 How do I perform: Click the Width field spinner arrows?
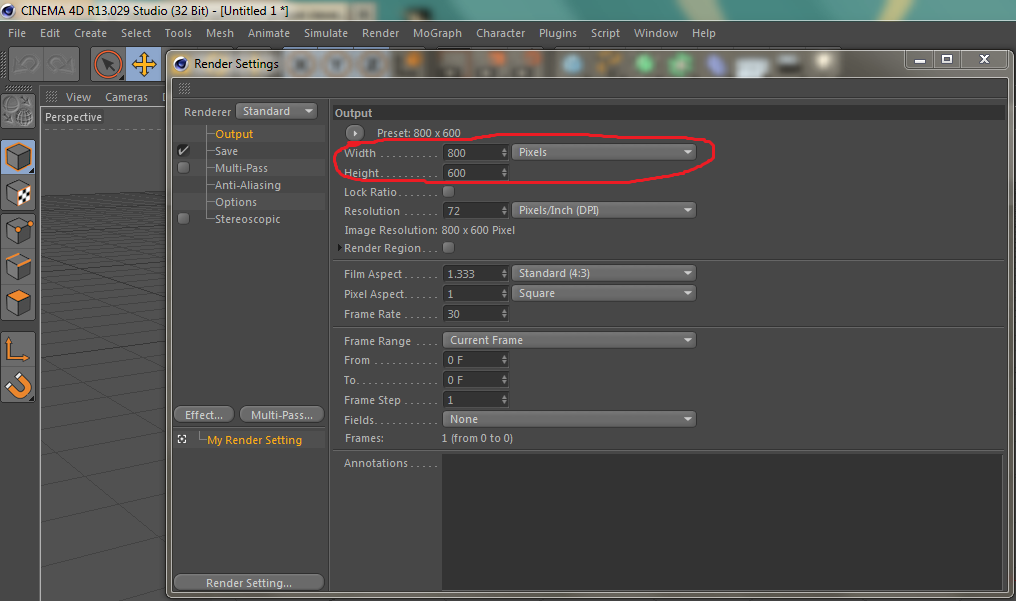[504, 153]
